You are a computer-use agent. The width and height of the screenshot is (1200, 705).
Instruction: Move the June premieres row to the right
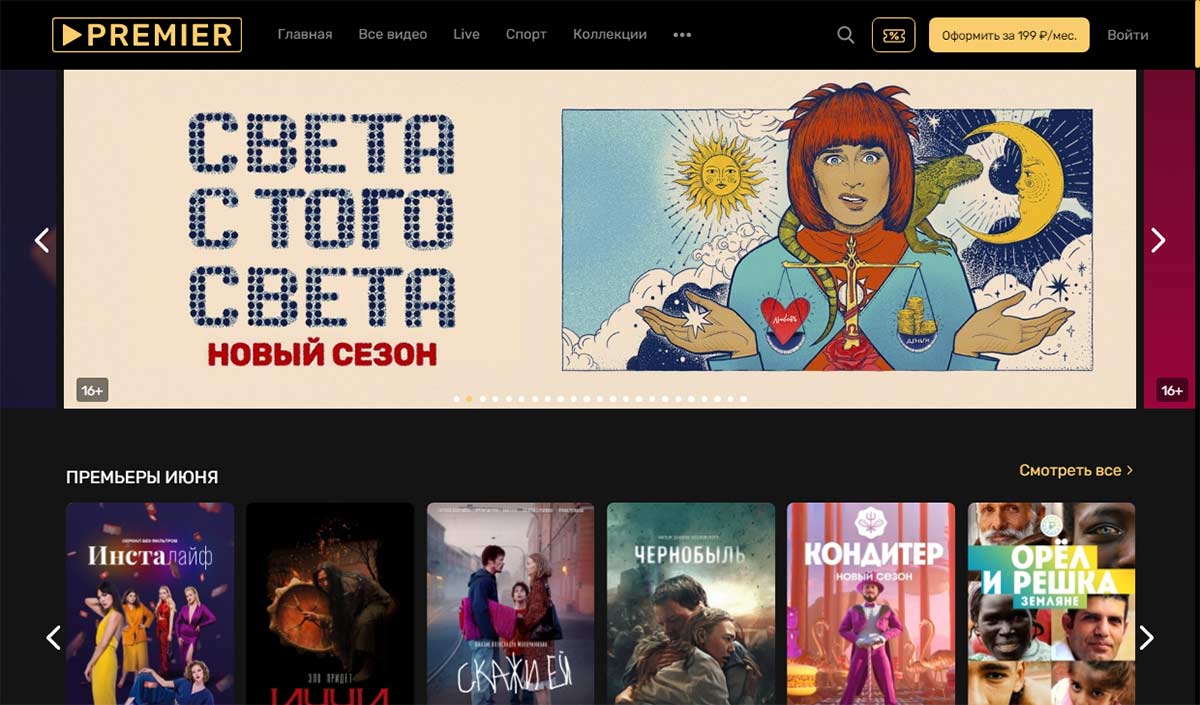tap(1147, 637)
